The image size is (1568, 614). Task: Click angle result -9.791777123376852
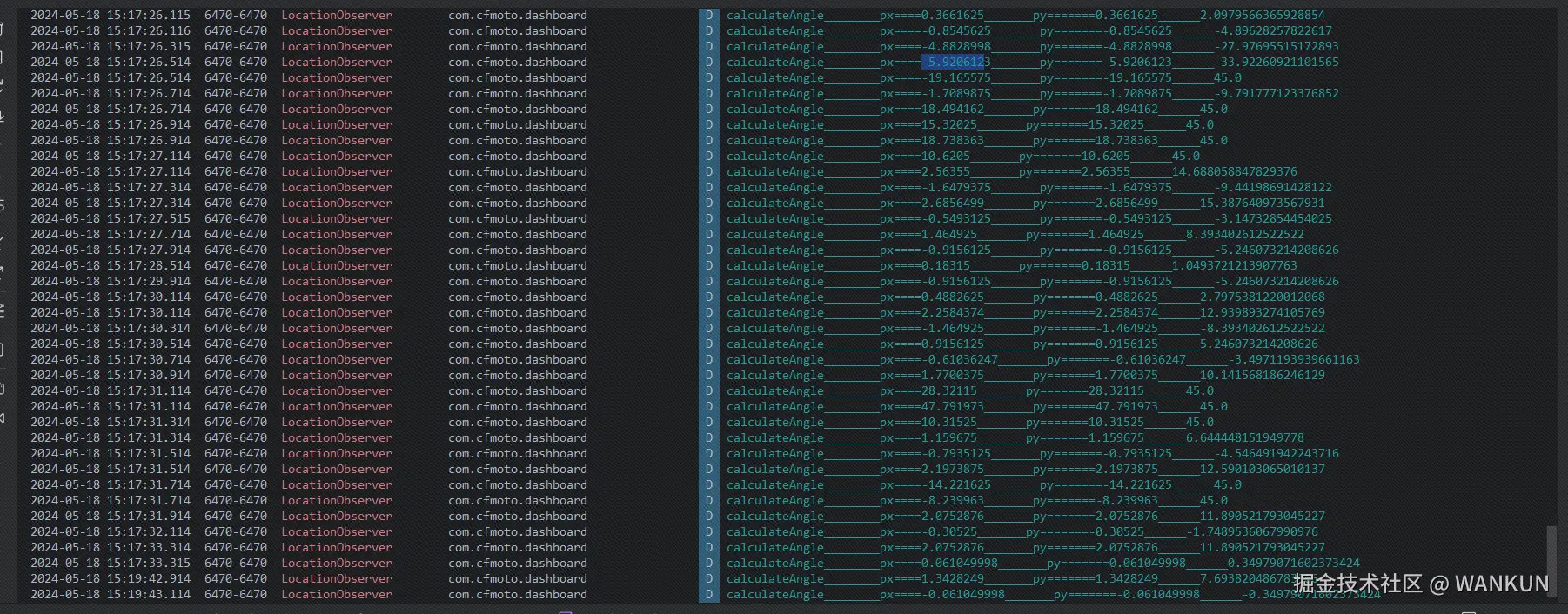tap(1277, 93)
